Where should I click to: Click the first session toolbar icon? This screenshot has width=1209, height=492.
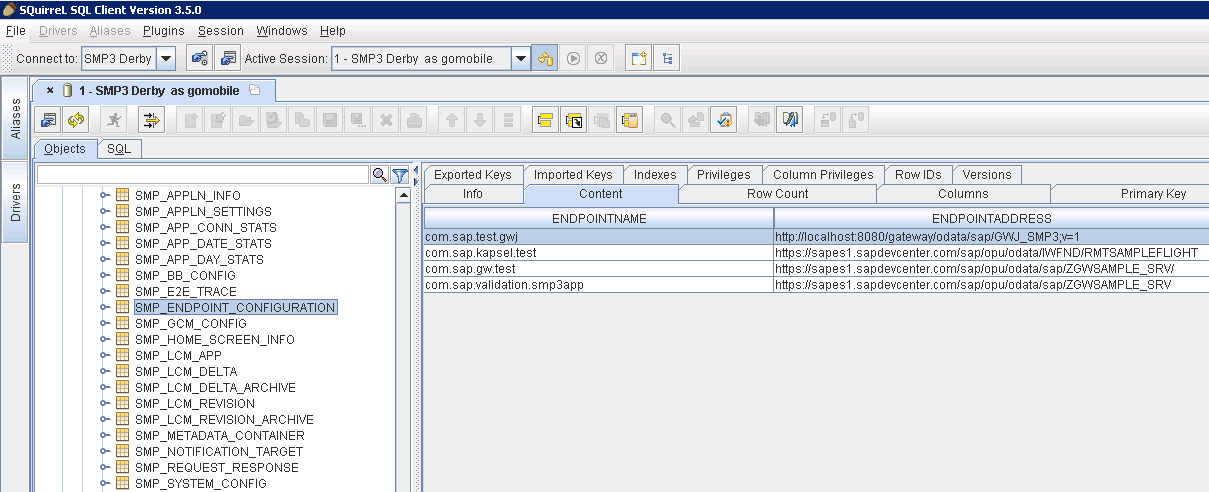point(49,120)
